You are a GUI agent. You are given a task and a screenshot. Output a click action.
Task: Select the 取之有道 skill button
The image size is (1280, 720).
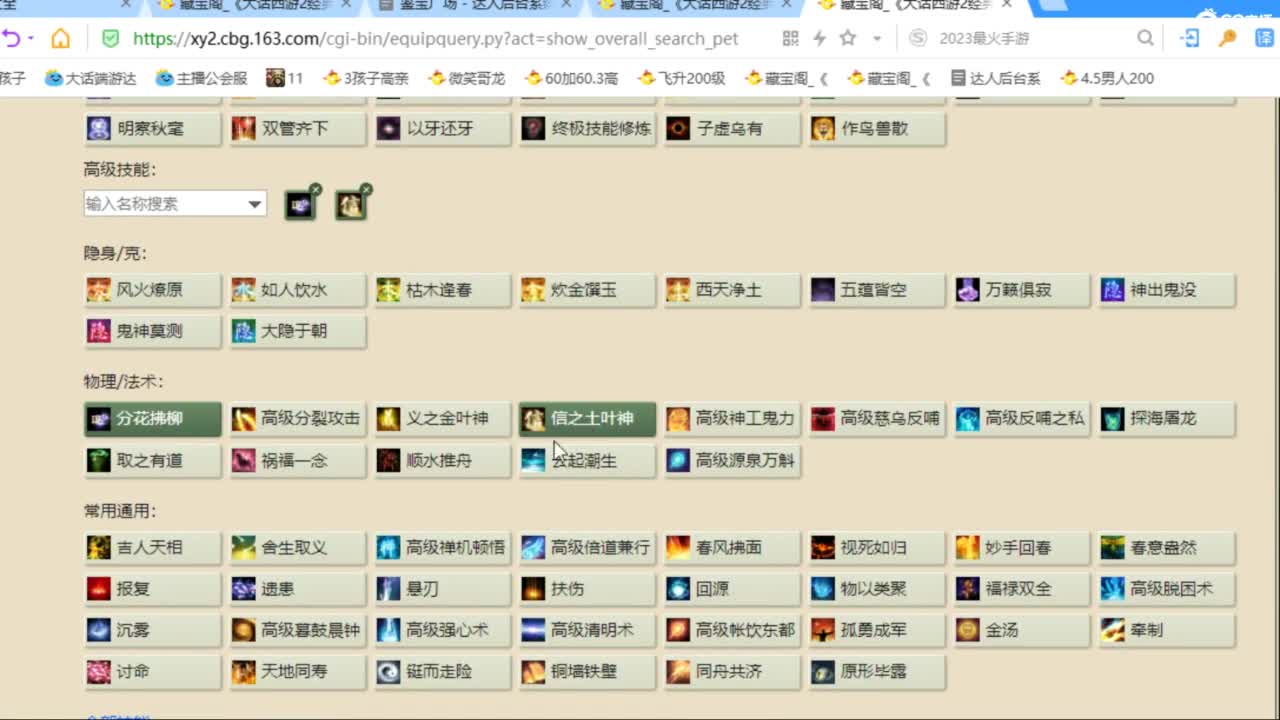click(x=152, y=461)
